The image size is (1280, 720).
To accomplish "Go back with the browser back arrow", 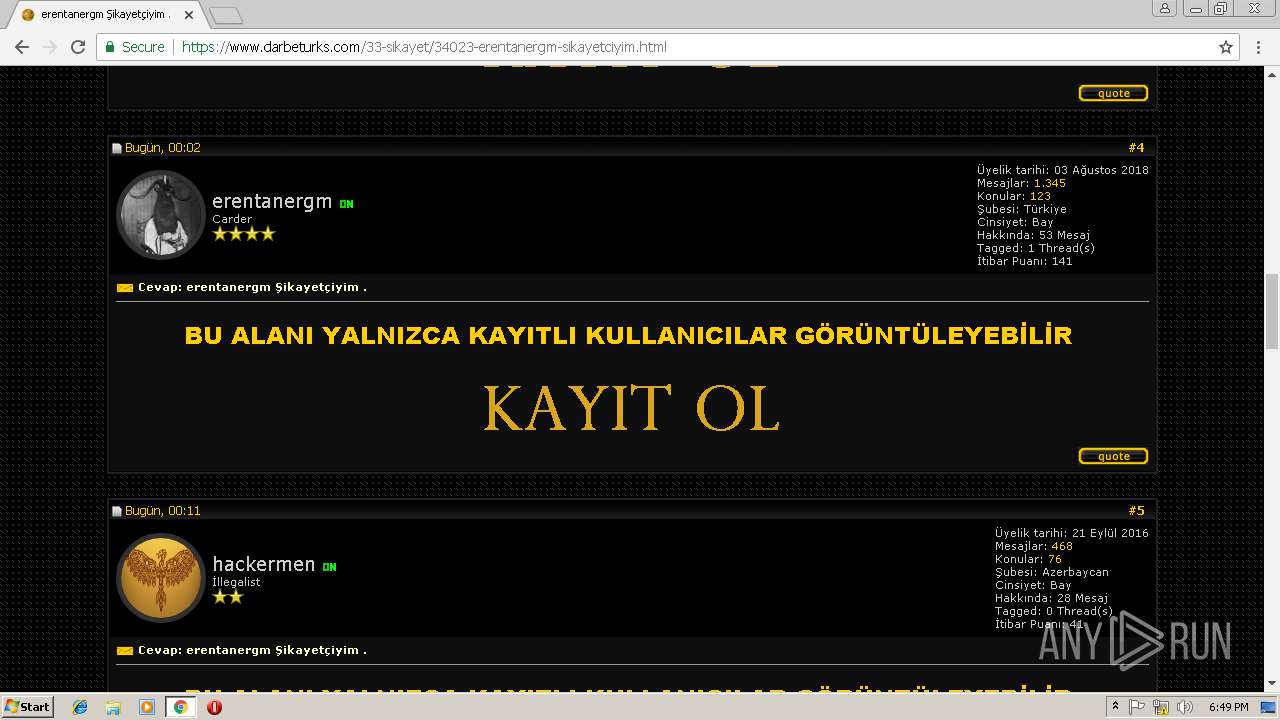I will tap(22, 47).
